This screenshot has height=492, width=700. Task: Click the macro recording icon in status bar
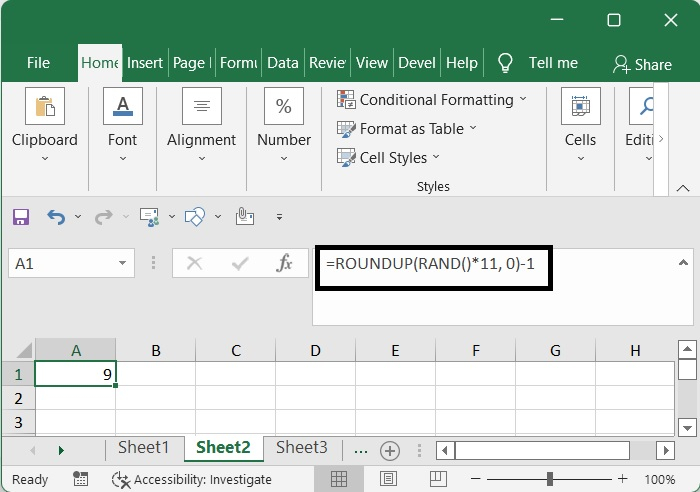point(80,479)
